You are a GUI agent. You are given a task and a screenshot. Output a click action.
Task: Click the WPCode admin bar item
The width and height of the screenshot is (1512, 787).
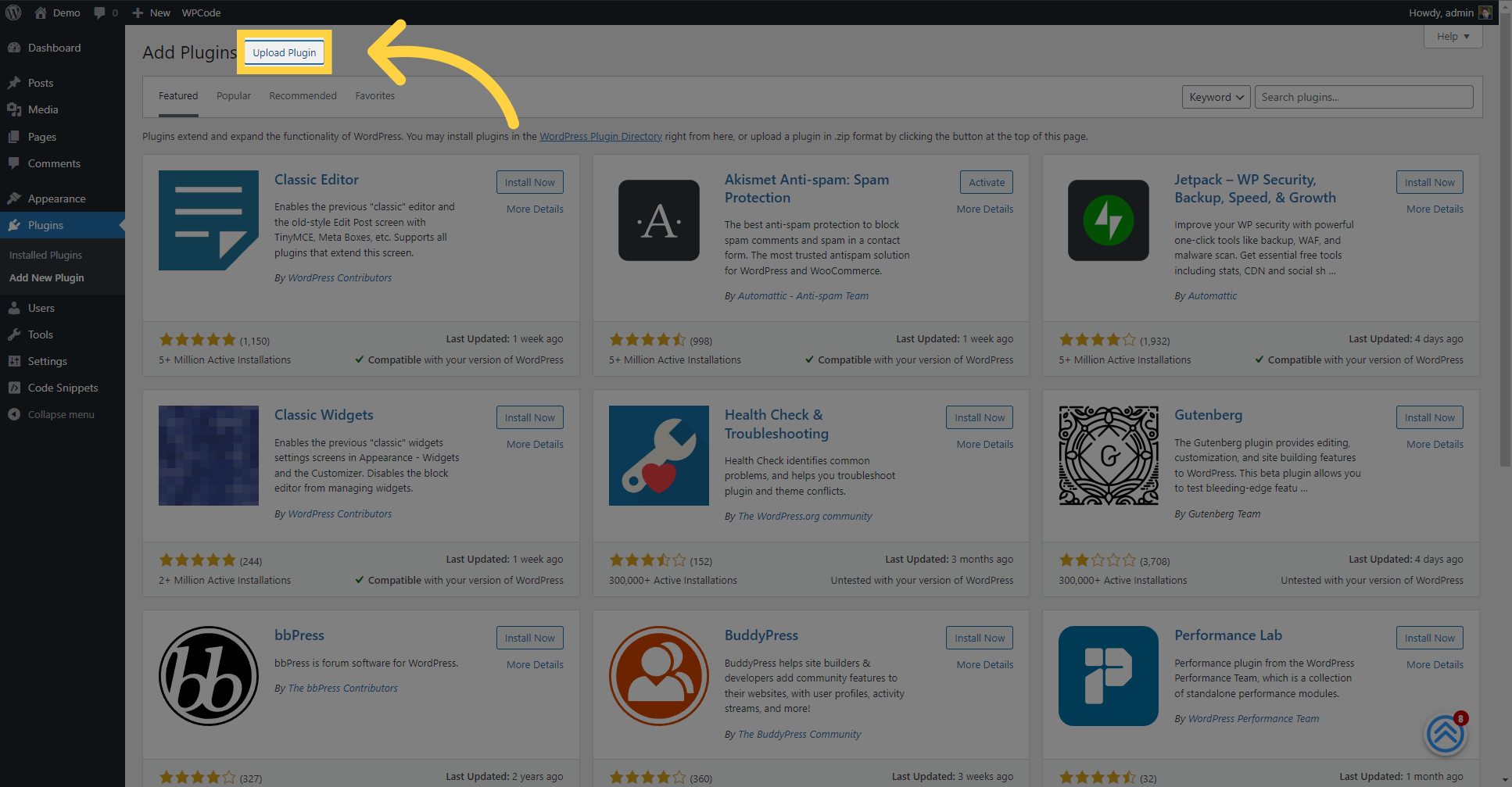[x=201, y=13]
